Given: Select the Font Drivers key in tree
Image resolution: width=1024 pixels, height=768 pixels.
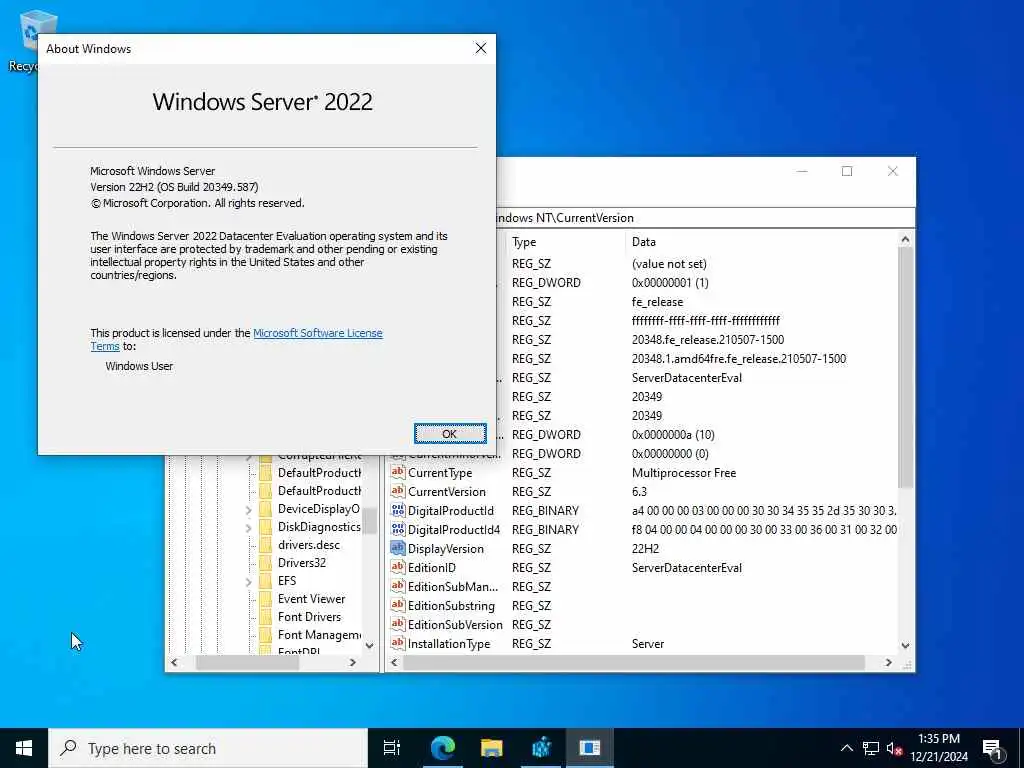Looking at the screenshot, I should tap(310, 616).
